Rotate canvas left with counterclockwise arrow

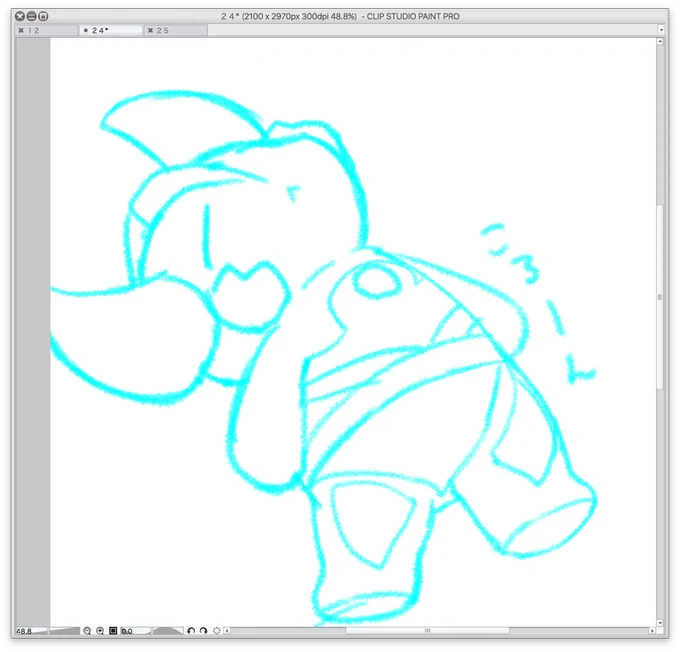pyautogui.click(x=191, y=631)
